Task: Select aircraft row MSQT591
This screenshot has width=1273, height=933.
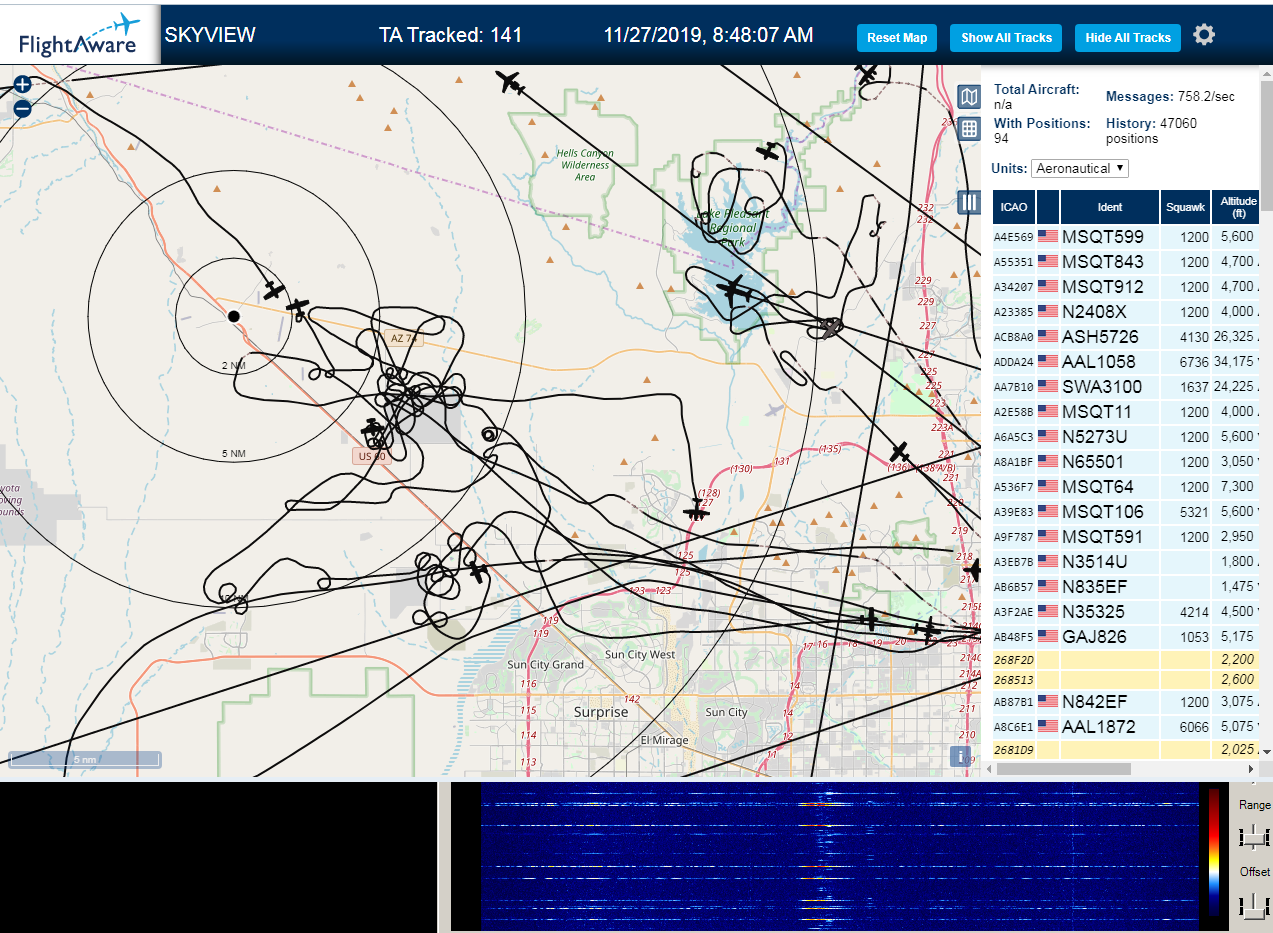Action: pos(1126,537)
